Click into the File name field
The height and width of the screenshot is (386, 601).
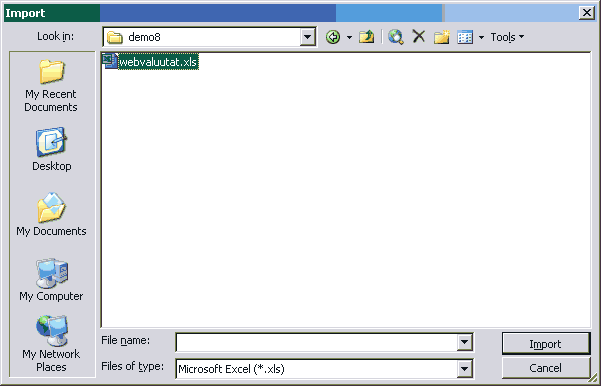coord(316,342)
